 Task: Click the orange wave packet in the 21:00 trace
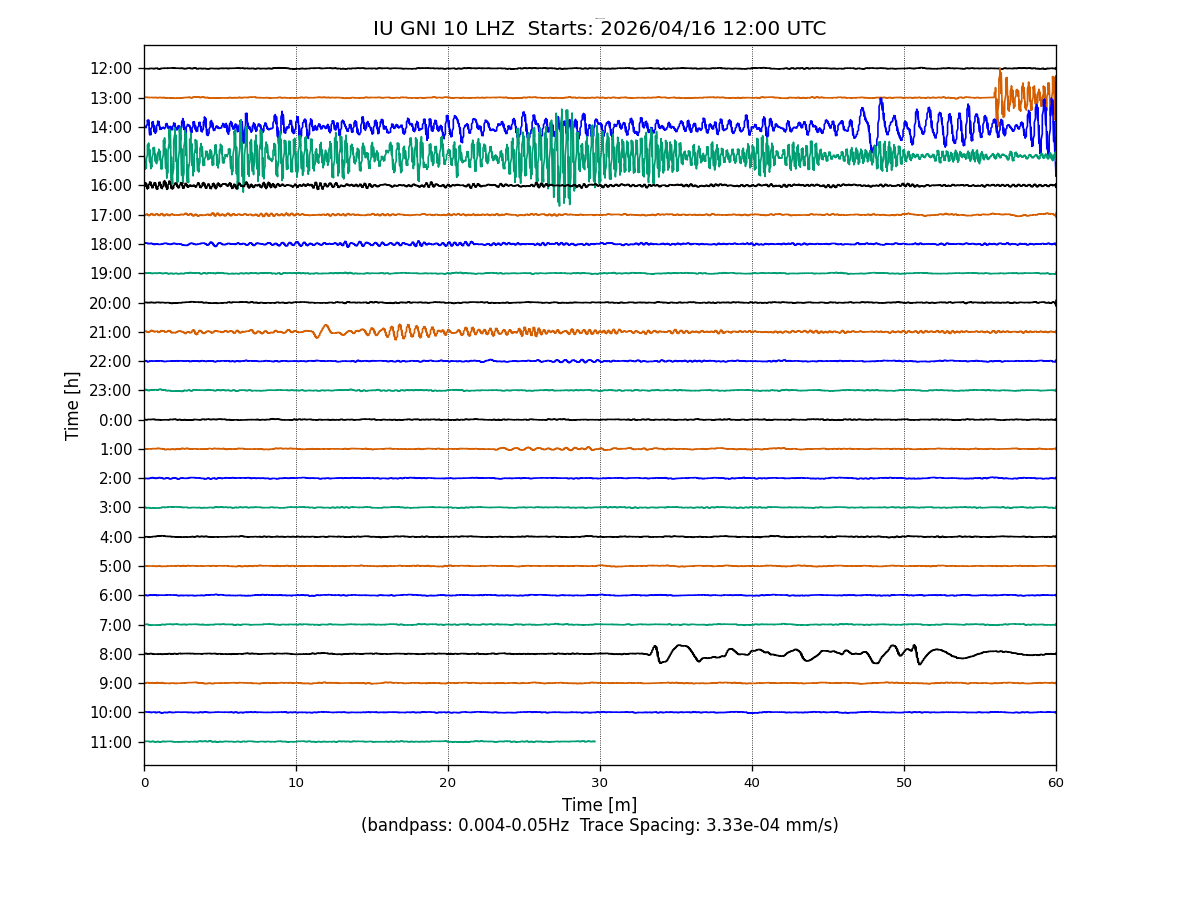400,331
